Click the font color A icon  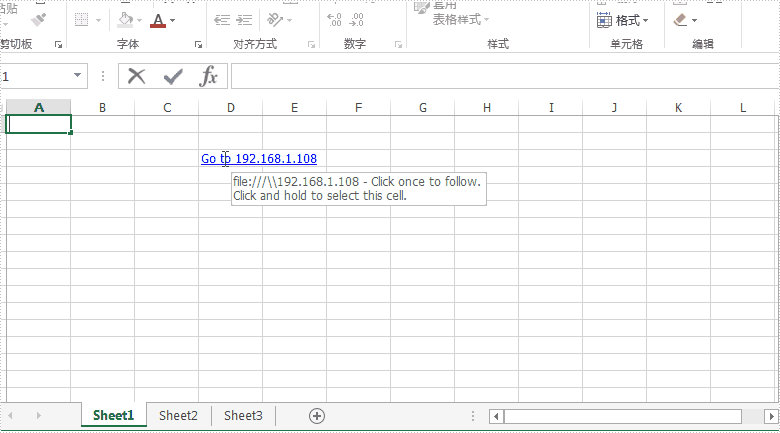point(158,20)
